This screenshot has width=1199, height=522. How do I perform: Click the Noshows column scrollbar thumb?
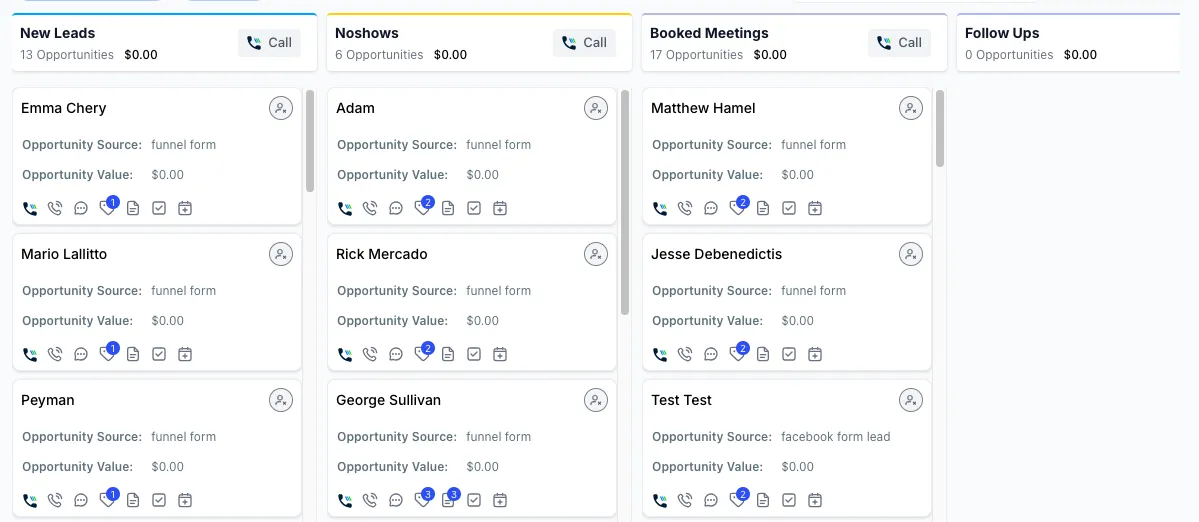click(x=625, y=200)
